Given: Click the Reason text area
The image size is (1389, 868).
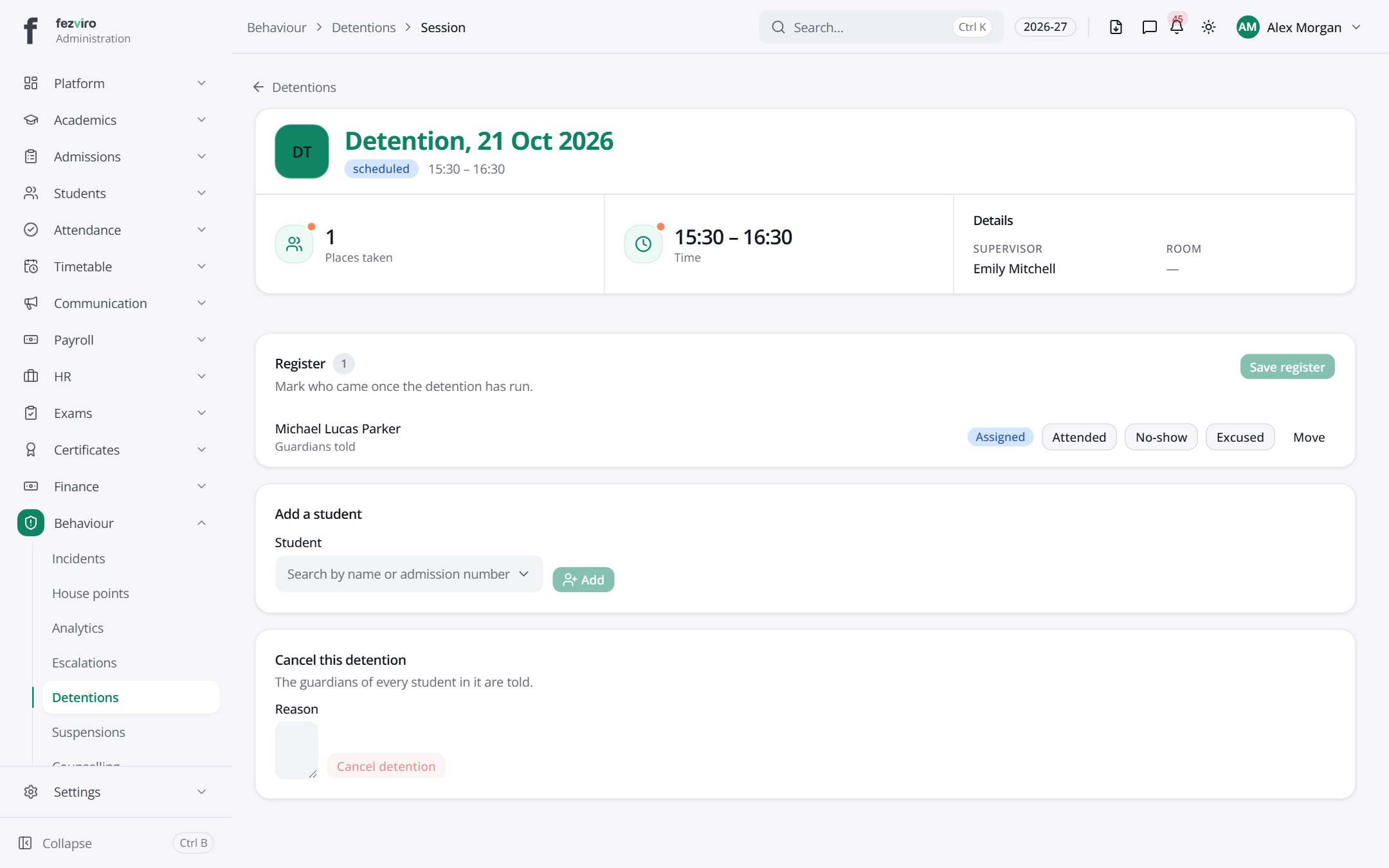Looking at the screenshot, I should (296, 750).
